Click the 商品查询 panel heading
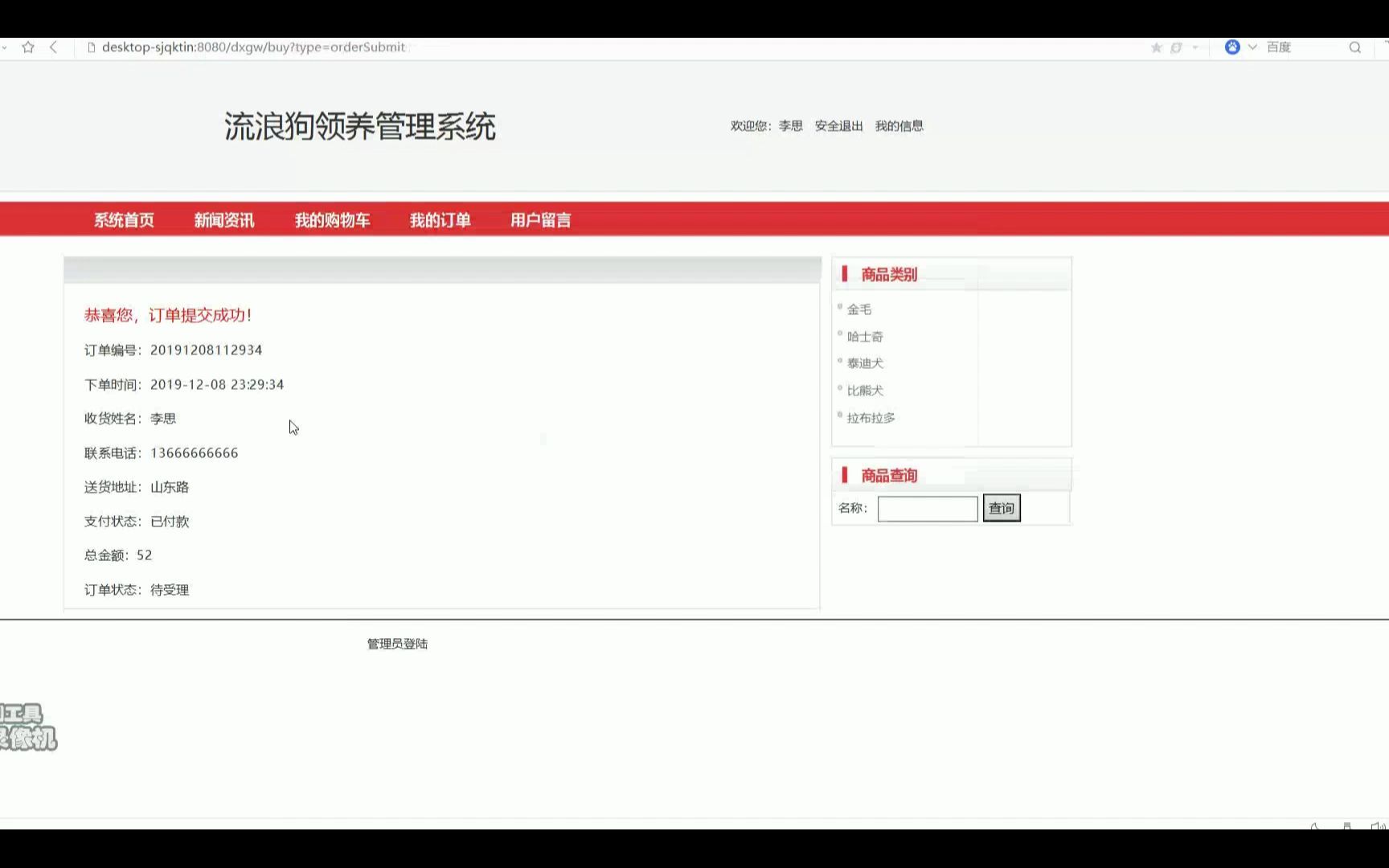This screenshot has width=1389, height=868. [889, 476]
